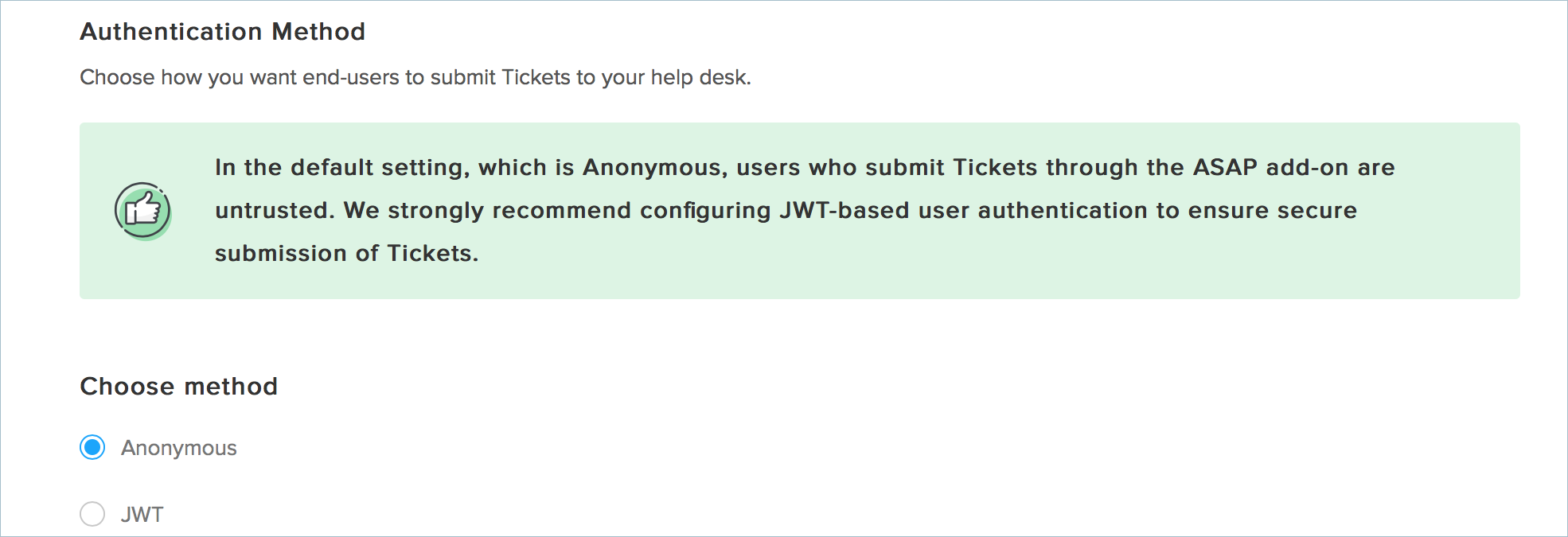Click the word "untrusted." in the banner
The image size is (1568, 537).
[x=275, y=211]
